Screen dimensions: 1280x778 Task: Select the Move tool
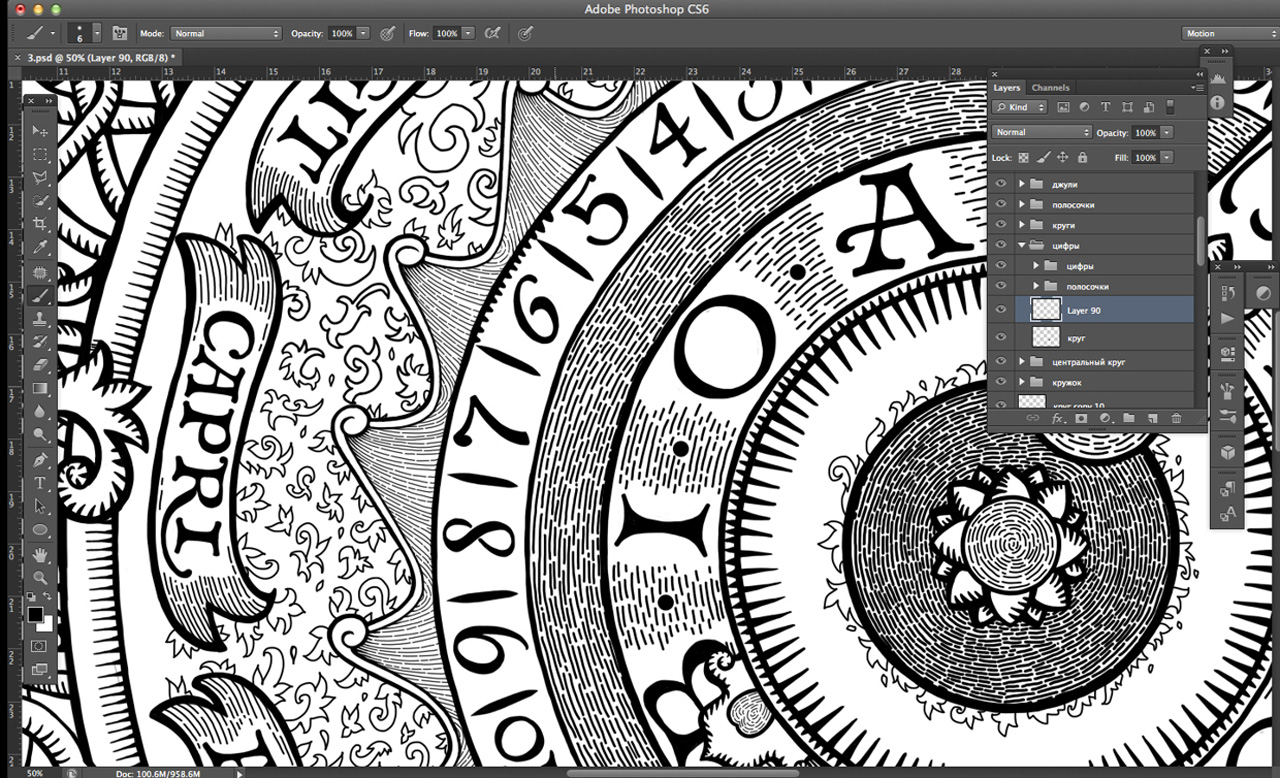[40, 131]
